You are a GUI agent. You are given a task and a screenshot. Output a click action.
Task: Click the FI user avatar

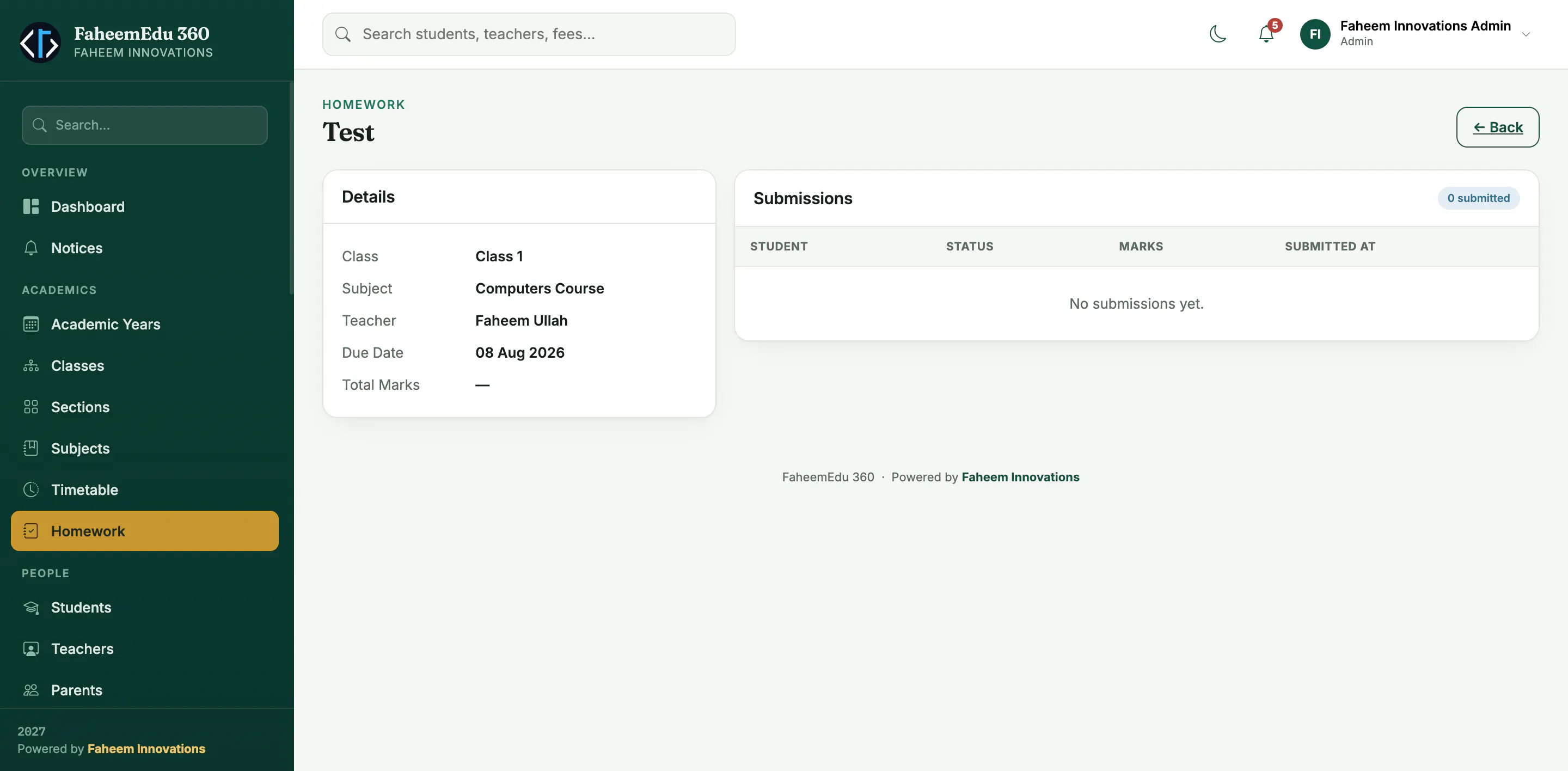(x=1315, y=34)
